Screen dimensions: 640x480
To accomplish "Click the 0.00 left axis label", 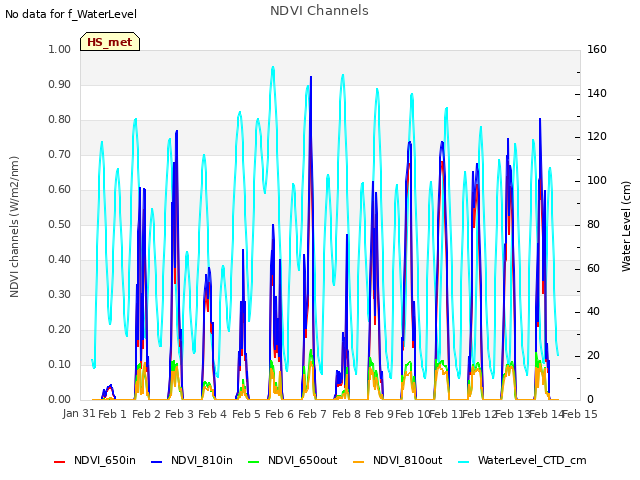I will (60, 399).
